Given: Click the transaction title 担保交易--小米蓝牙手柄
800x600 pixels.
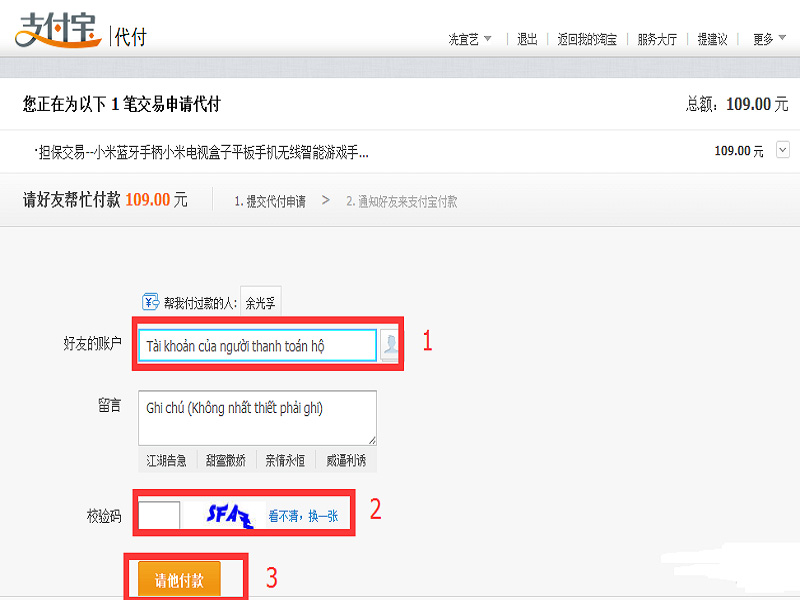Looking at the screenshot, I should 202,152.
